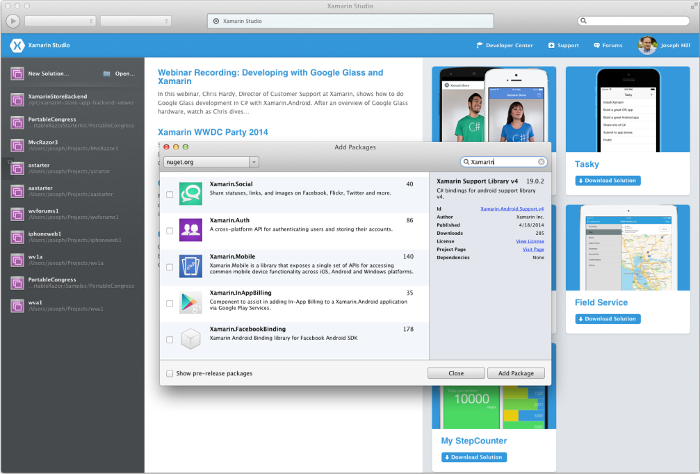
Task: Open the wva1 solution icon
Action: click(x=17, y=306)
